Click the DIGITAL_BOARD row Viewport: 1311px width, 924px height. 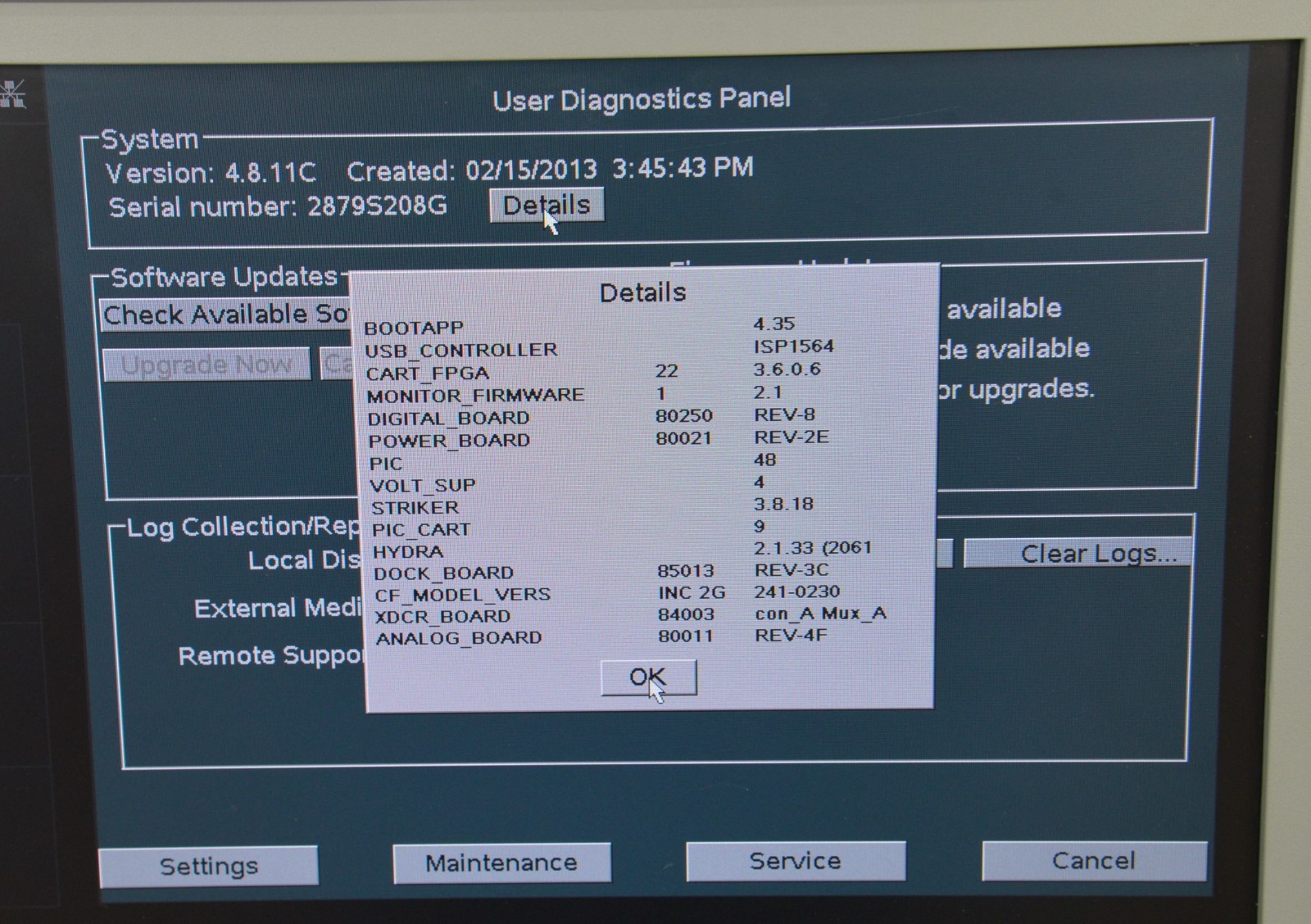[449, 419]
